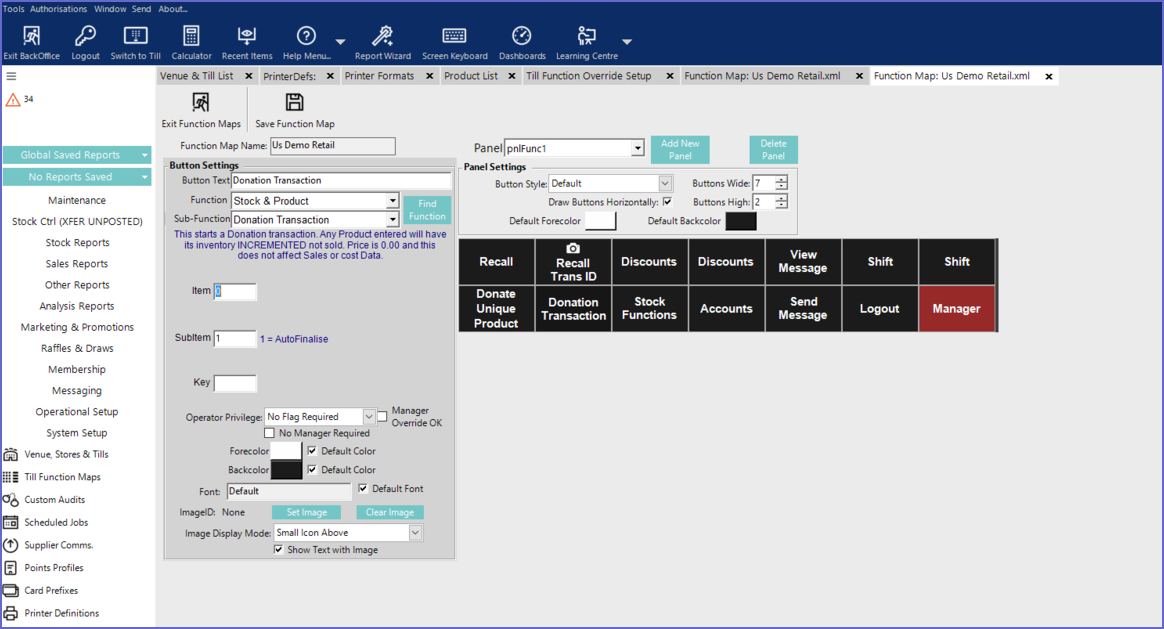
Task: Click the Find Function button
Action: pos(427,210)
